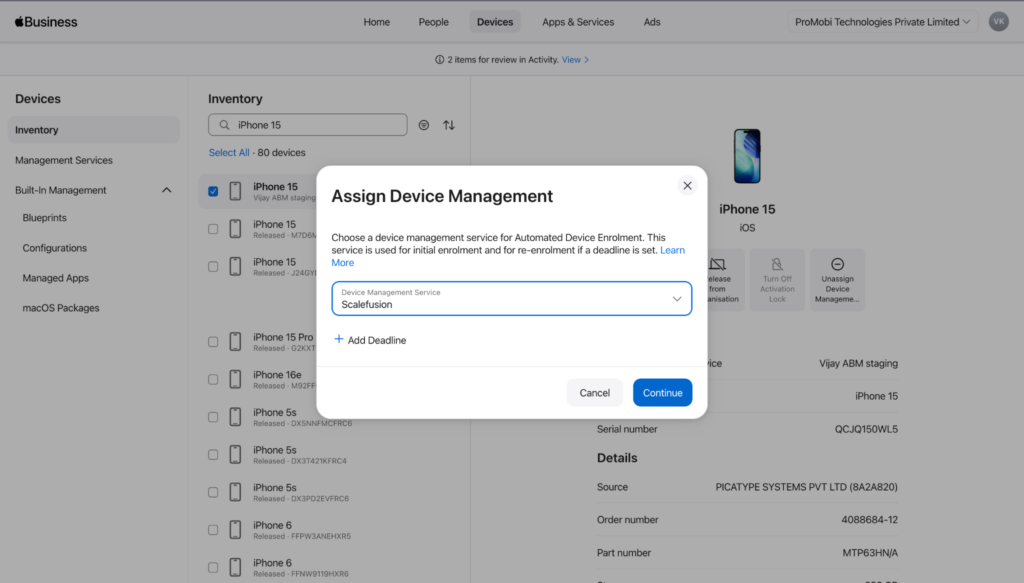Image resolution: width=1024 pixels, height=583 pixels.
Task: Open the Devices tab
Action: coord(494,22)
